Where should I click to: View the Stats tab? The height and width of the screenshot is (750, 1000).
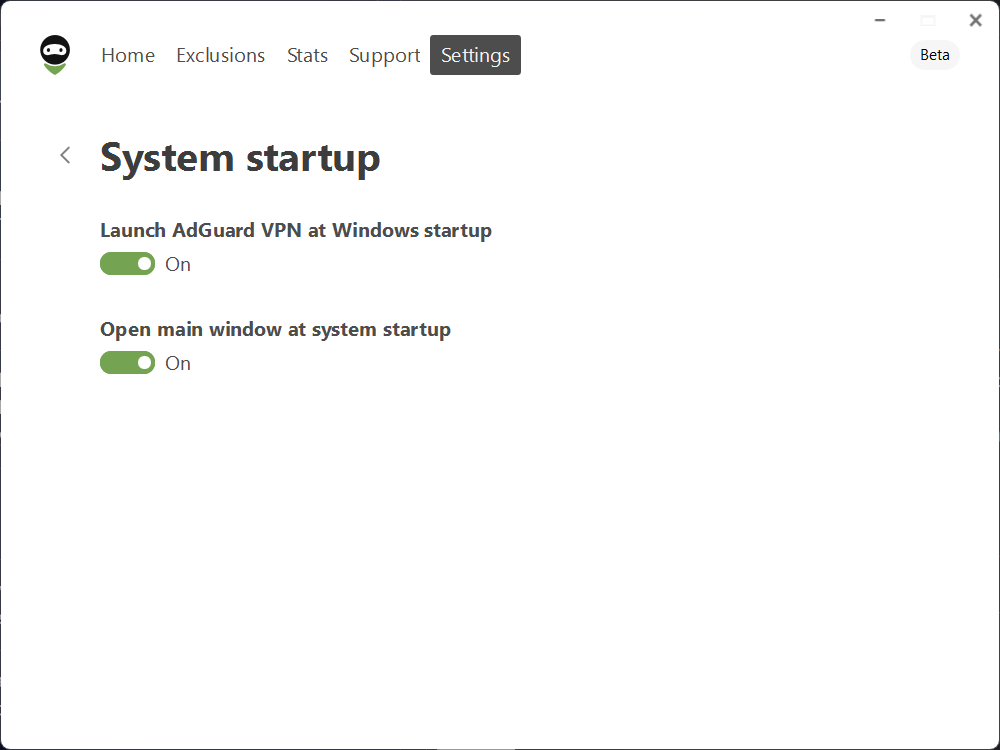(x=307, y=55)
